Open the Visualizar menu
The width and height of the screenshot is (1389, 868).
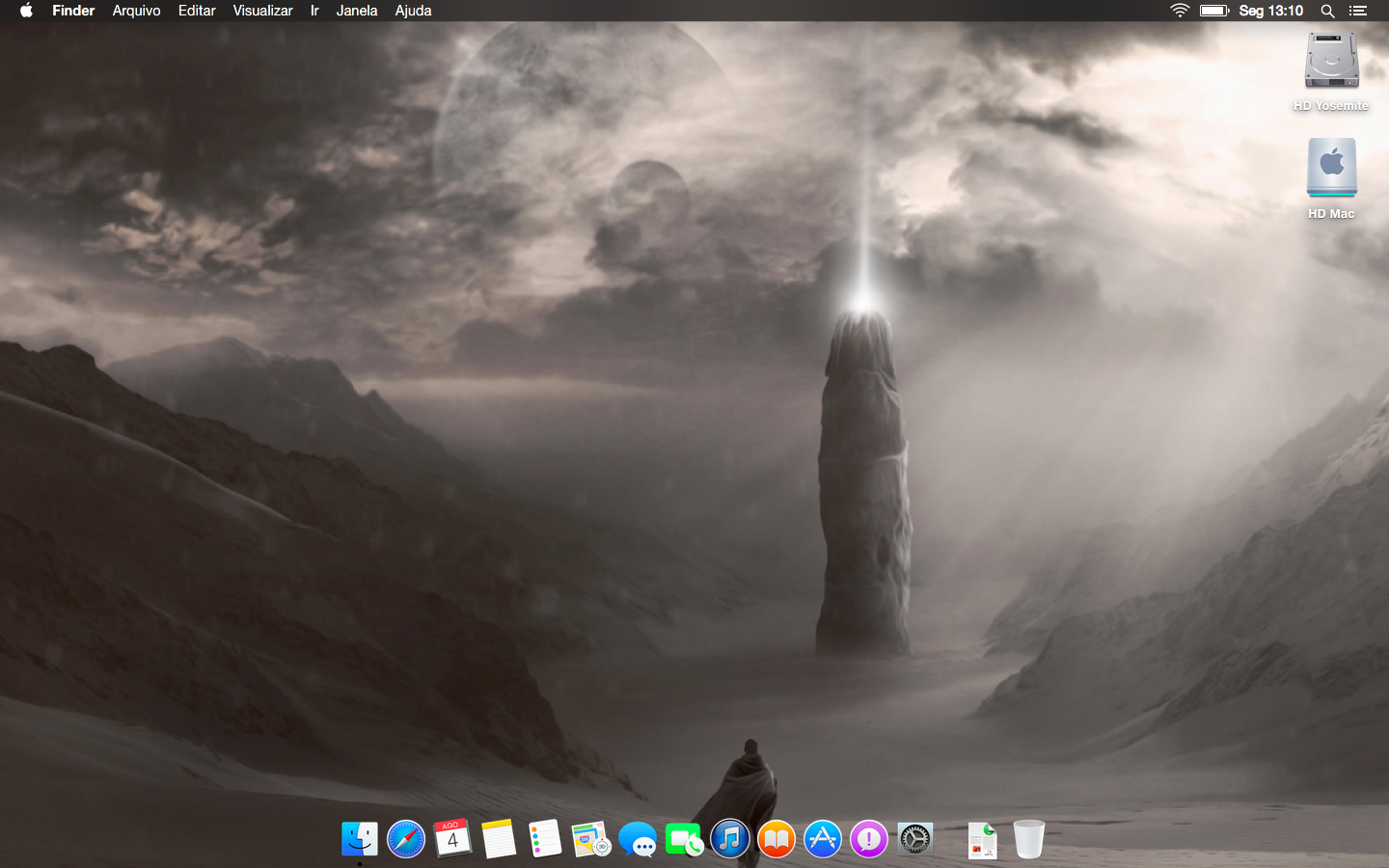[262, 11]
